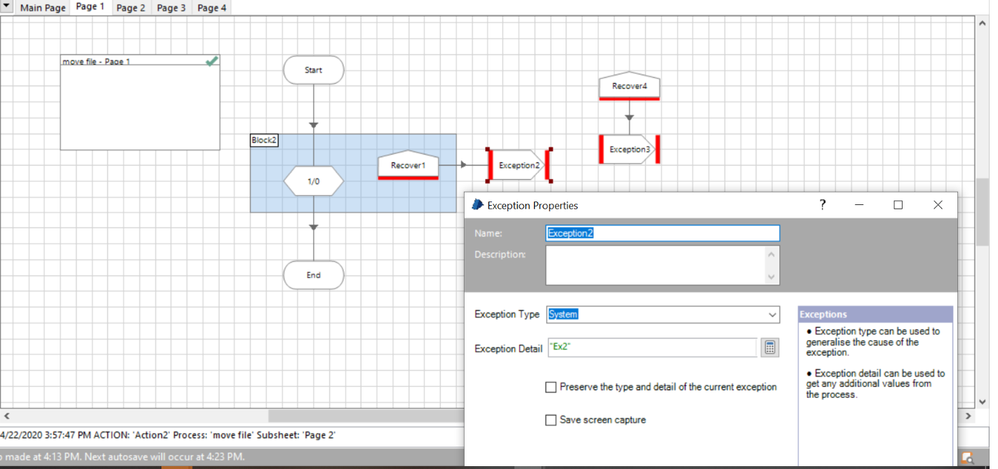Viewport: 998px width, 469px height.
Task: Click the green check mark on the info box
Action: tap(212, 60)
